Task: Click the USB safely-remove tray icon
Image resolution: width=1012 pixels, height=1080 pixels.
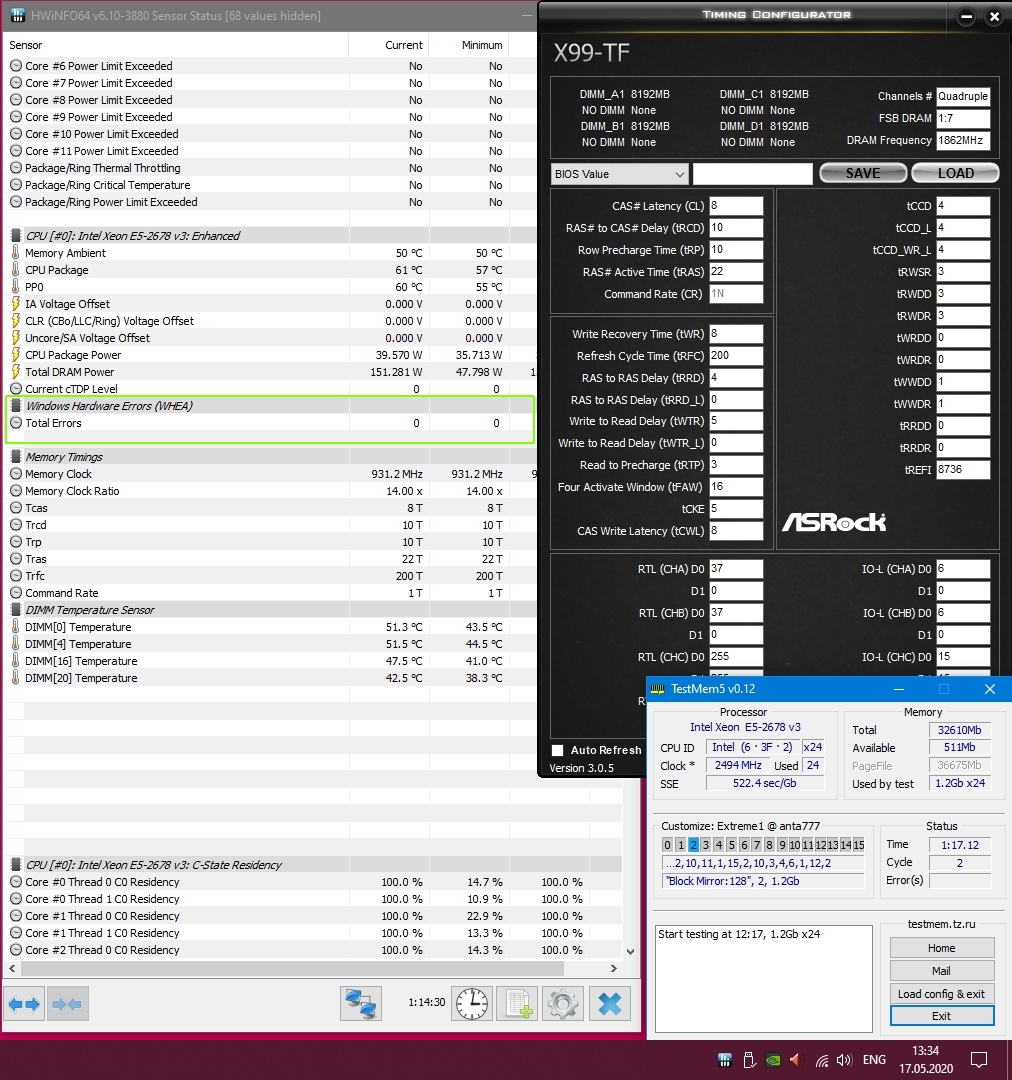Action: click(x=750, y=1060)
